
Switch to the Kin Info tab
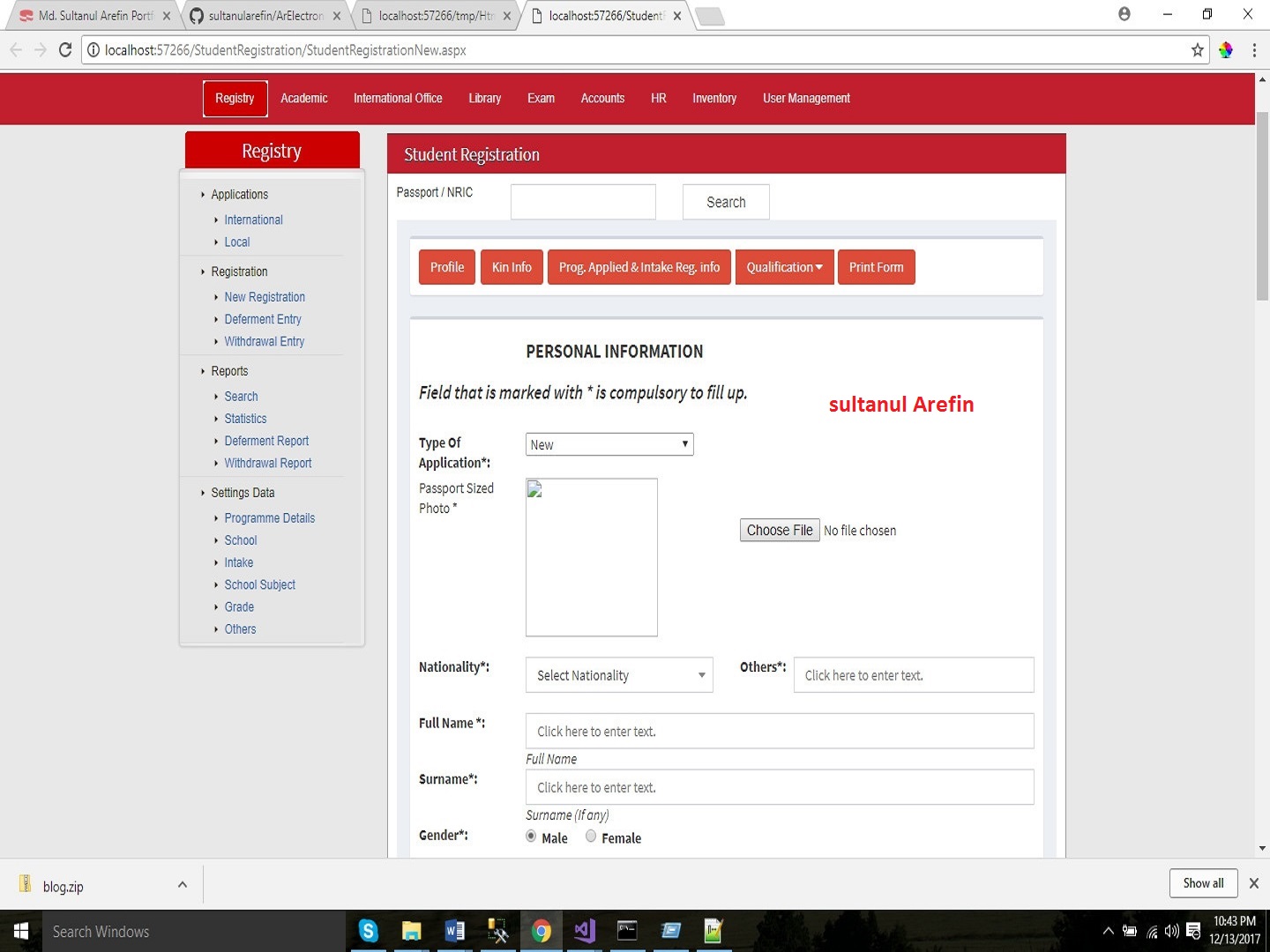pos(512,267)
